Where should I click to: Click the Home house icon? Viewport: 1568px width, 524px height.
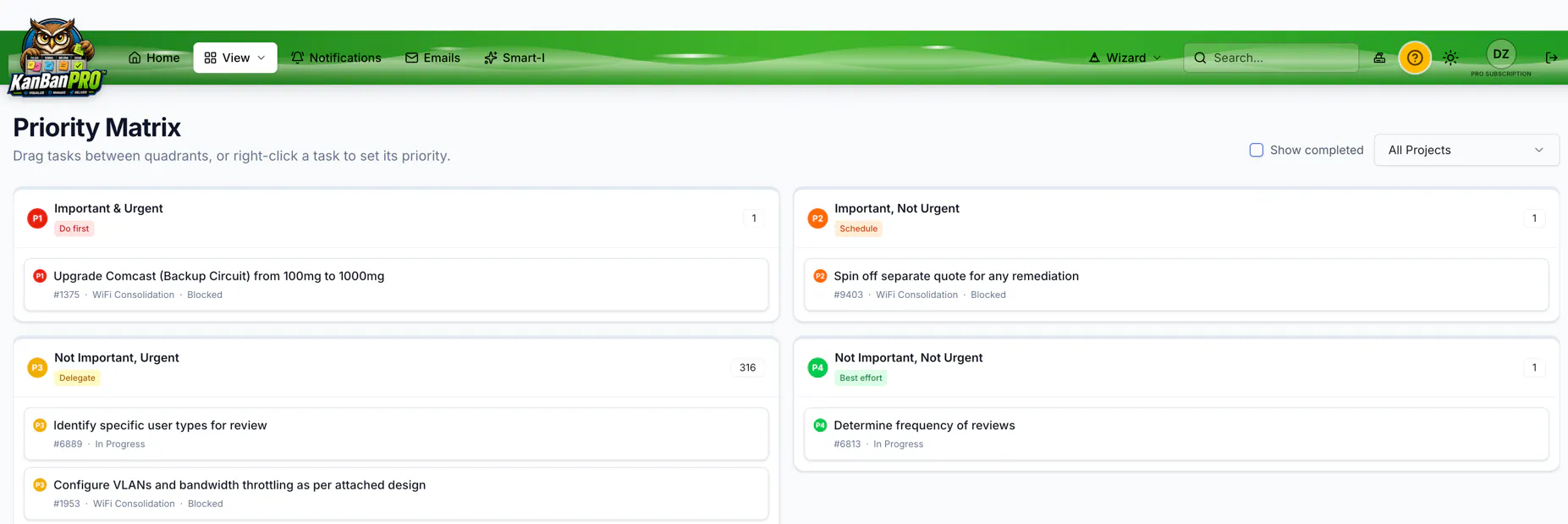135,58
